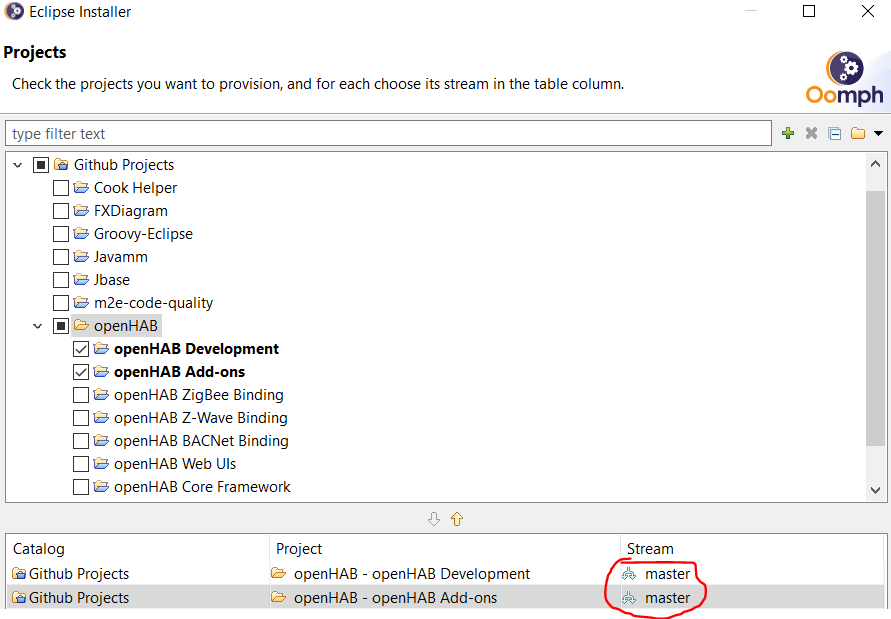Viewport: 891px width, 619px height.
Task: Uncheck the openHAB Development checkbox
Action: (81, 349)
